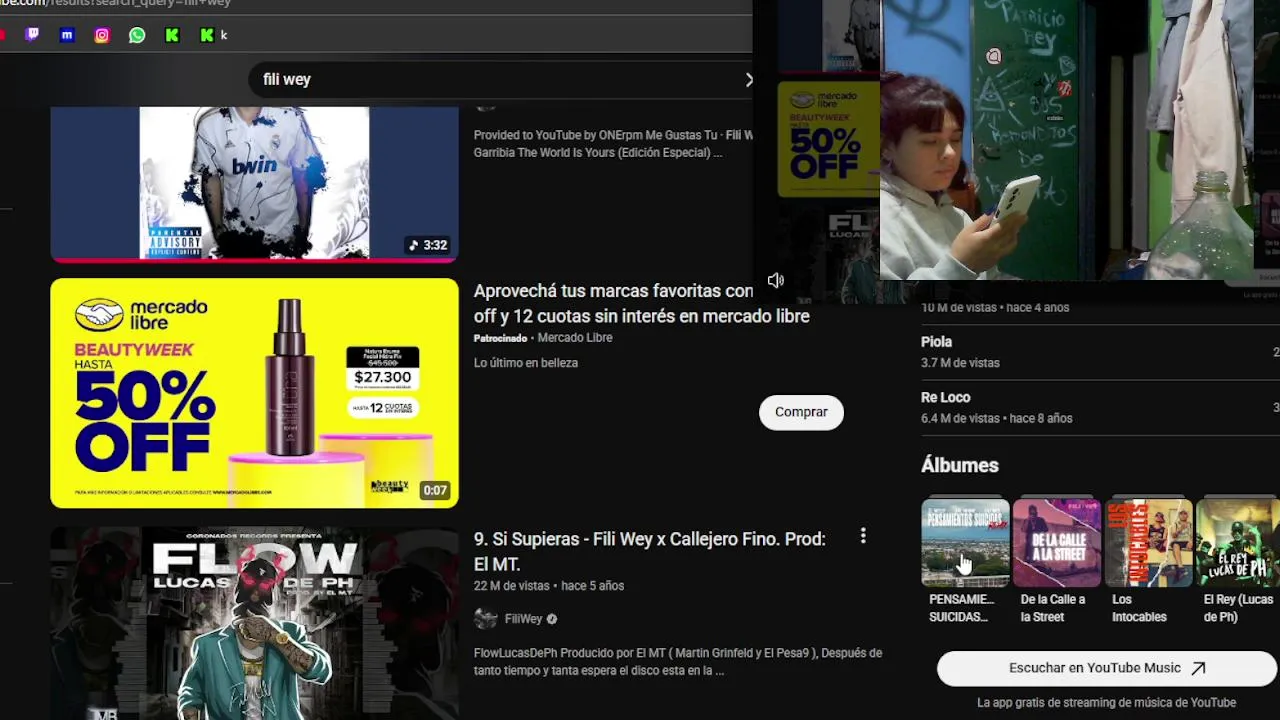Image resolution: width=1280 pixels, height=720 pixels.
Task: Open the '9. Si Supieras - Fili Wey' title
Action: point(649,551)
